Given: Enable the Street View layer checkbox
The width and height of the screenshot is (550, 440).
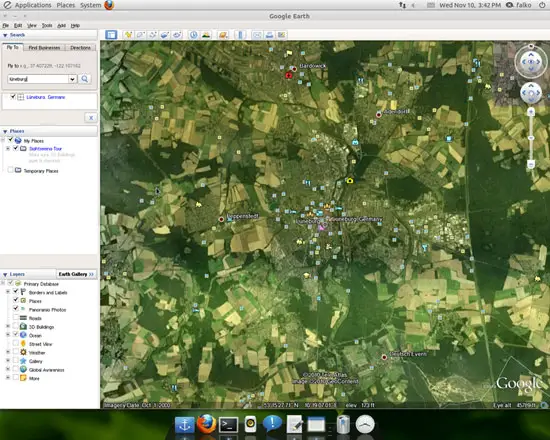Looking at the screenshot, I should (x=15, y=343).
